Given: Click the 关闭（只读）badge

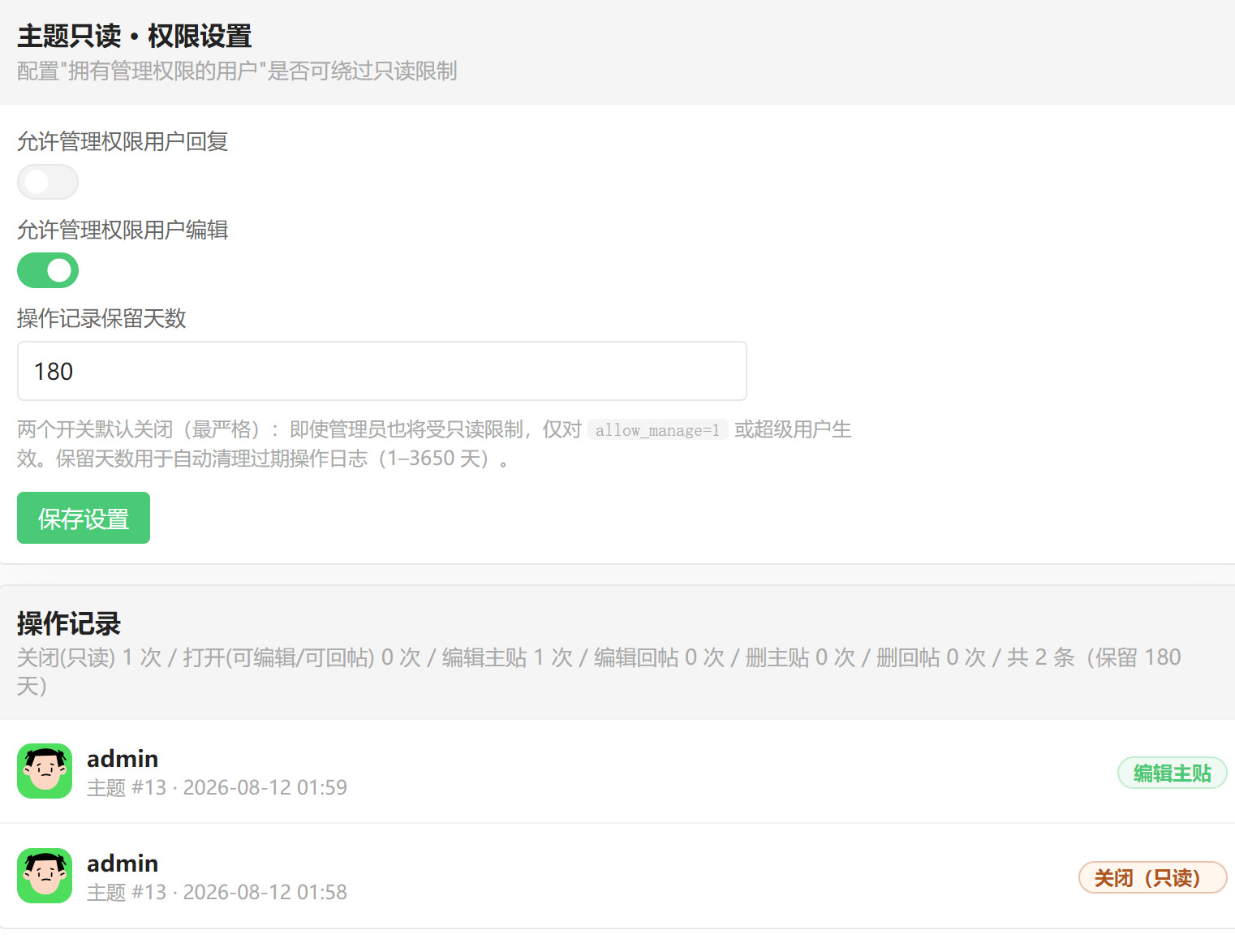Looking at the screenshot, I should click(1152, 877).
